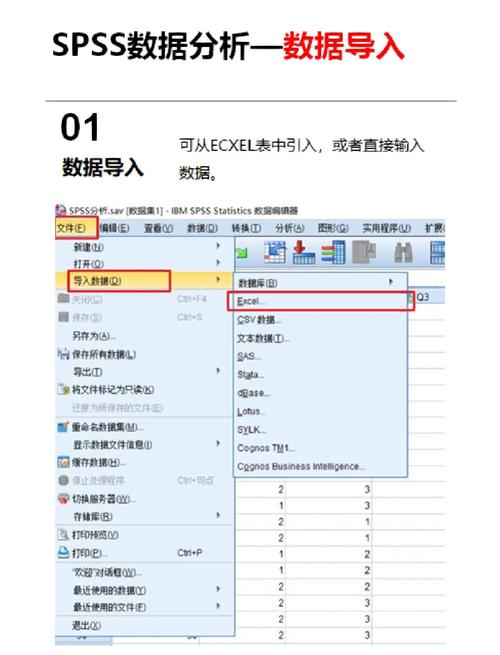Choose Excel... from the import submenu

point(320,301)
